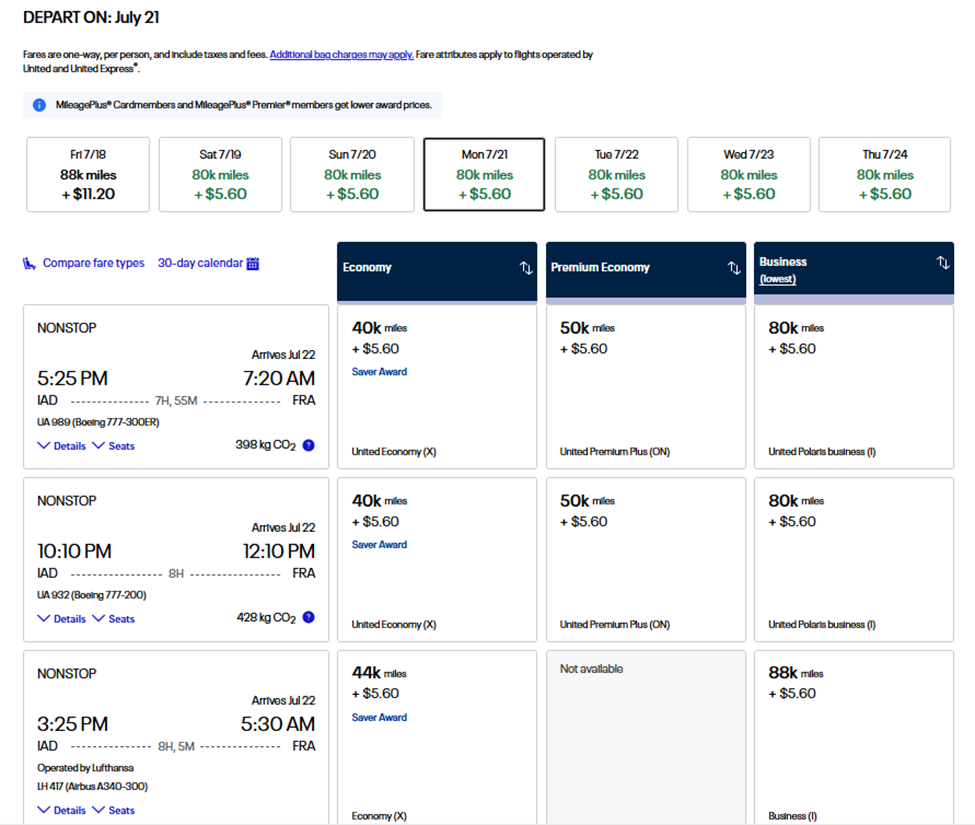Click the CO2 help icon beside 398 kg
This screenshot has height=825, width=975.
tap(308, 445)
